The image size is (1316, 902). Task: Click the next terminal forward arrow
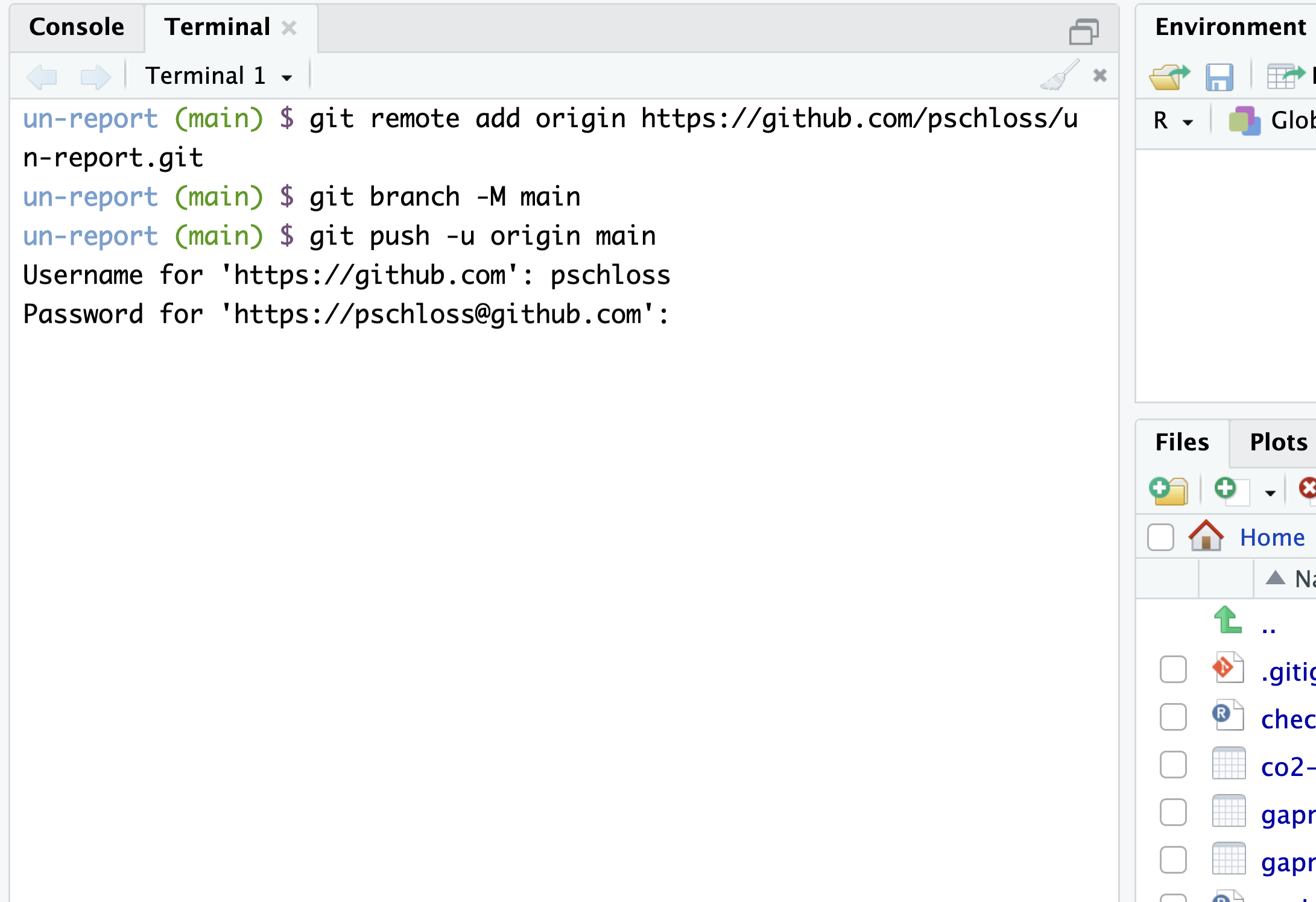point(96,77)
